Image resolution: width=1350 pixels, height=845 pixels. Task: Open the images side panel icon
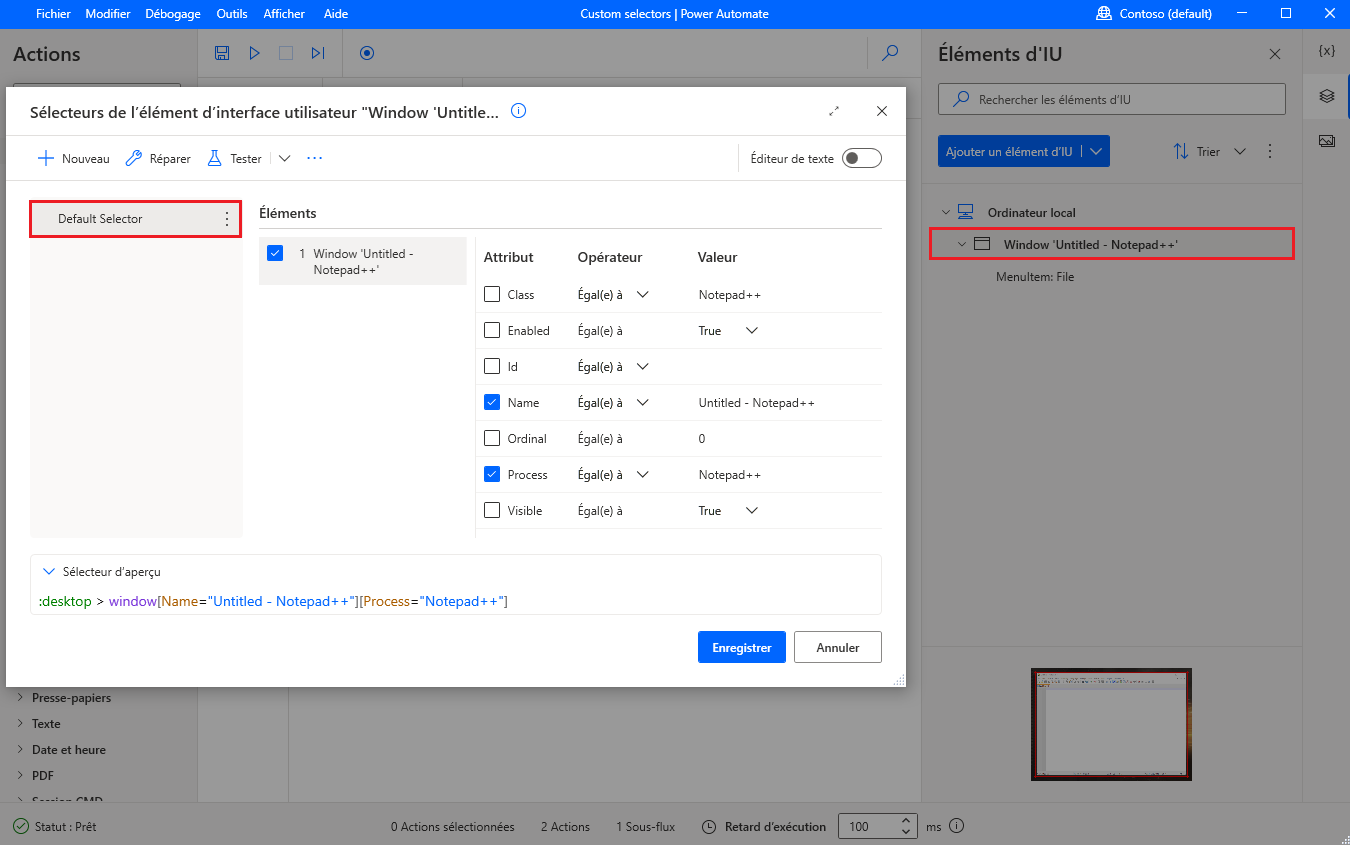point(1327,141)
